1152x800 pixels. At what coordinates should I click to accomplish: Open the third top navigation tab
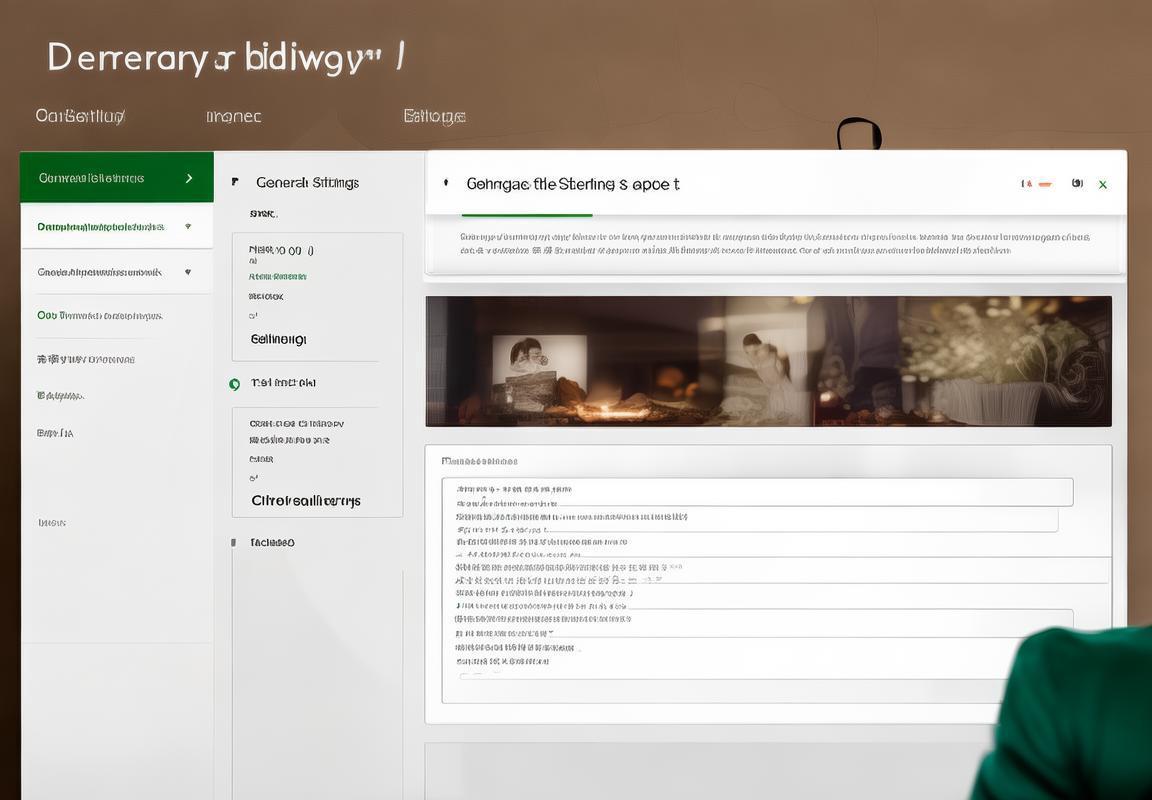(434, 116)
